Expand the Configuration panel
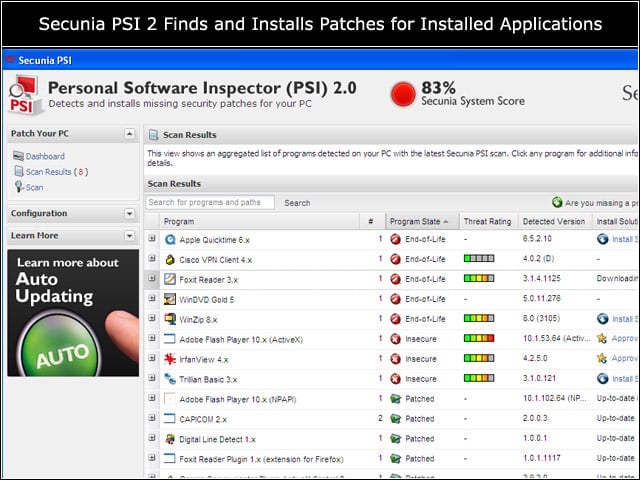This screenshot has width=640, height=480. point(129,213)
